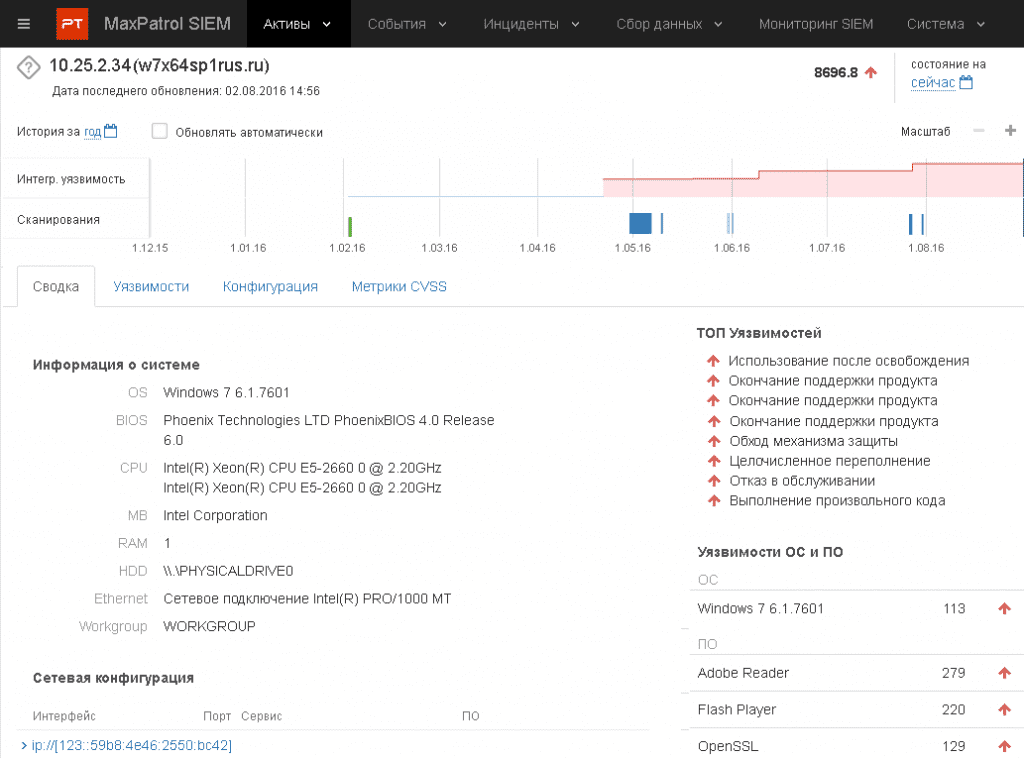Screen dimensions: 1024x758
Task: Click the 'год' history period link
Action: pyautogui.click(x=93, y=132)
